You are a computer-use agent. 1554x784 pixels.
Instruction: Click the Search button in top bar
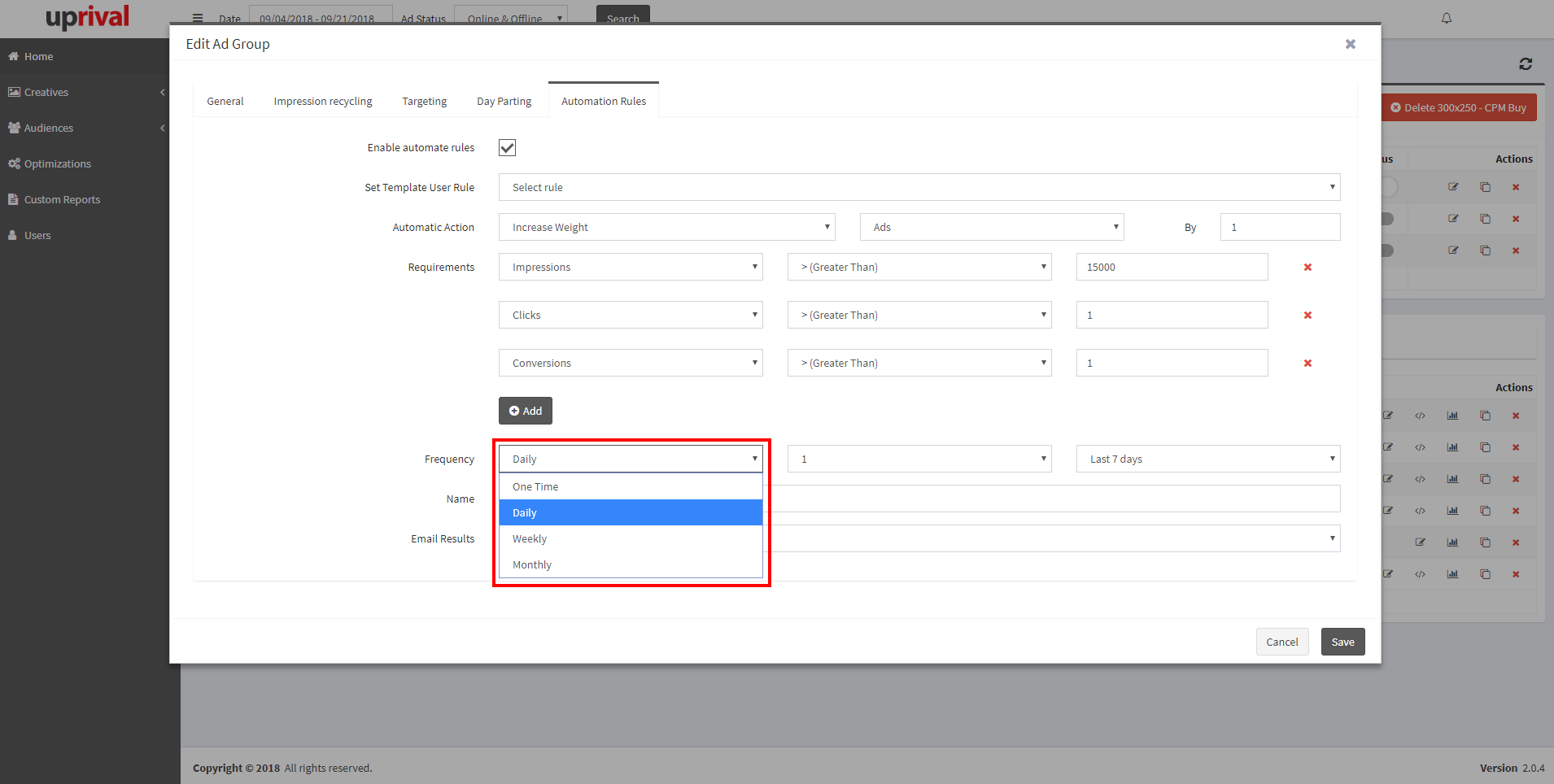pos(623,16)
